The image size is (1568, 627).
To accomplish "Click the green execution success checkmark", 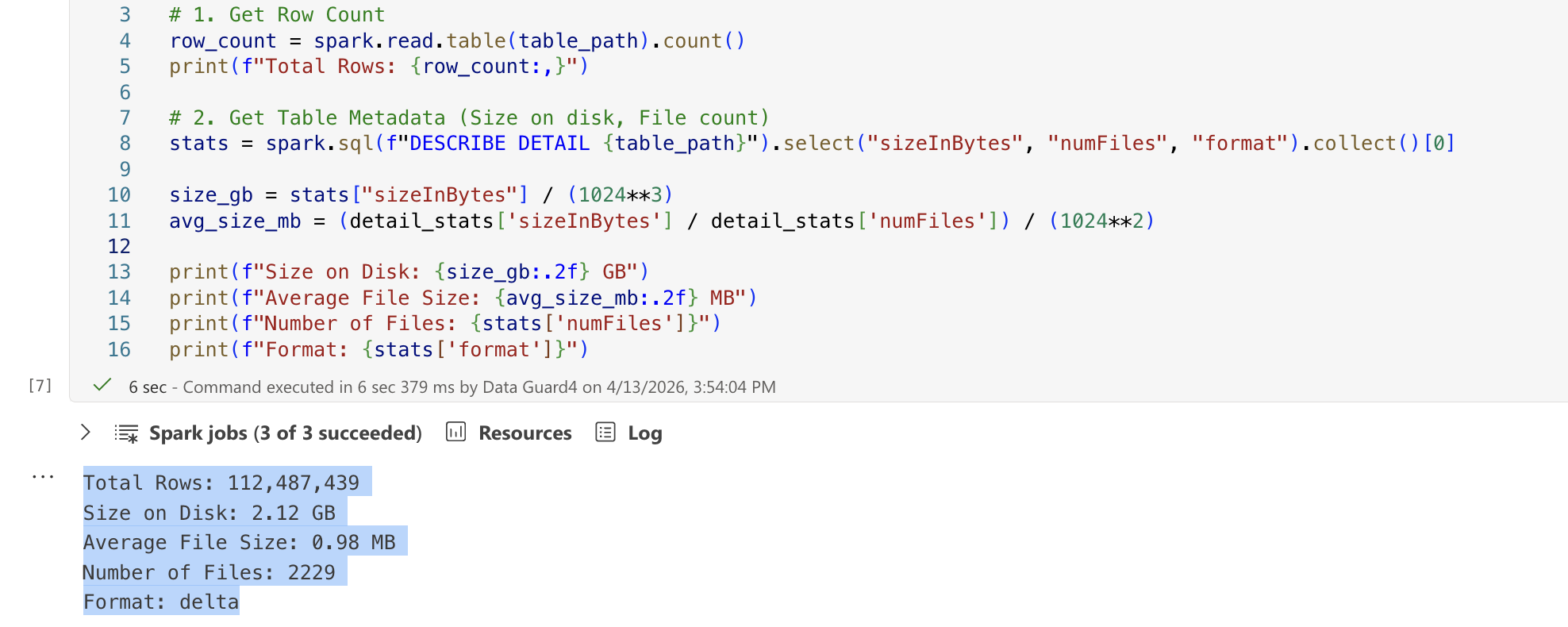I will pos(102,386).
